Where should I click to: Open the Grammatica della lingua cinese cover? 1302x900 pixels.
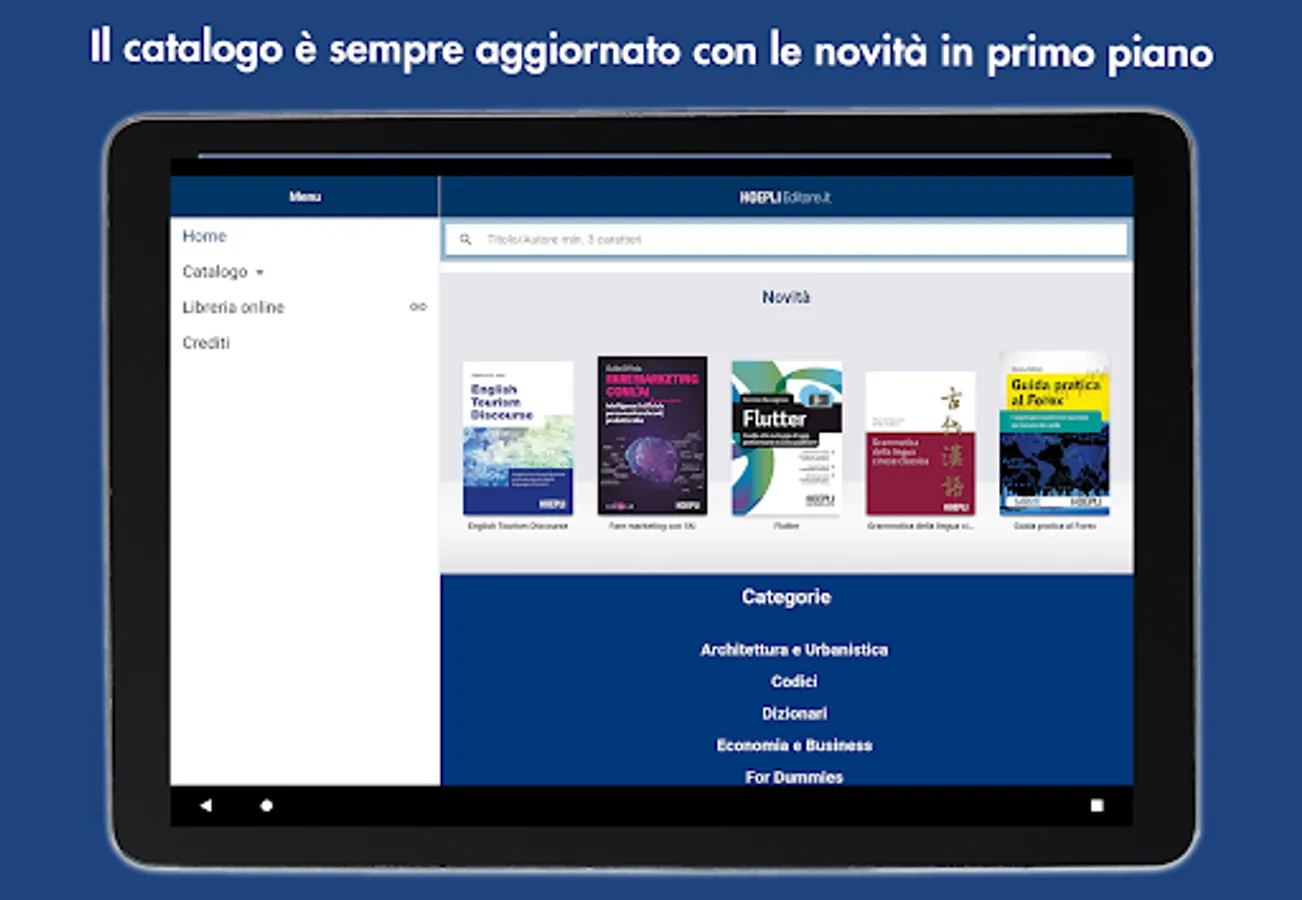coord(921,443)
